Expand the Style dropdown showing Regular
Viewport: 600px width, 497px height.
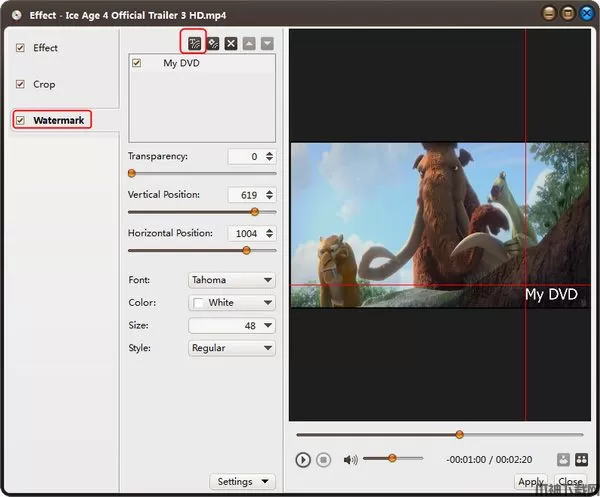click(x=231, y=348)
